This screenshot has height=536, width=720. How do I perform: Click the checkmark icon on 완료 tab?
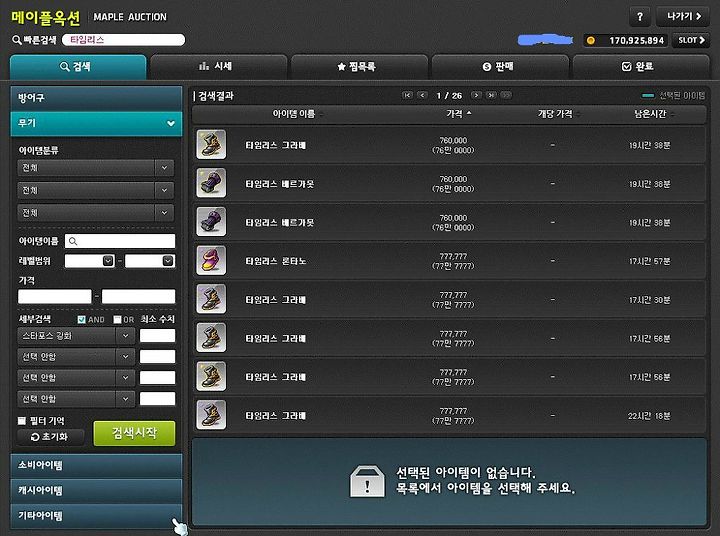pyautogui.click(x=626, y=67)
